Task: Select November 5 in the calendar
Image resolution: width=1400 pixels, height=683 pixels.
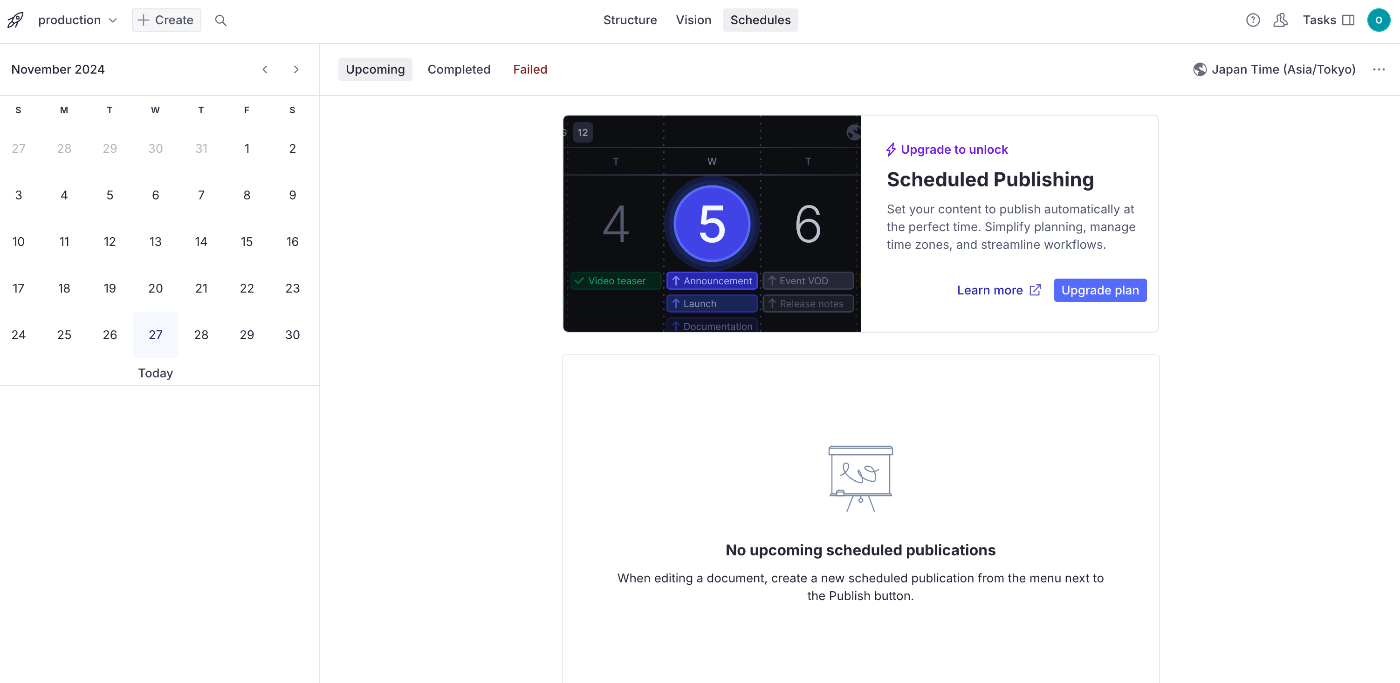Action: (110, 196)
